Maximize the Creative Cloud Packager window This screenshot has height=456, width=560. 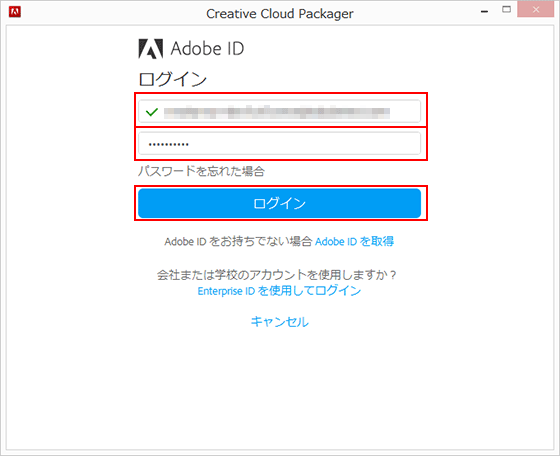click(506, 10)
